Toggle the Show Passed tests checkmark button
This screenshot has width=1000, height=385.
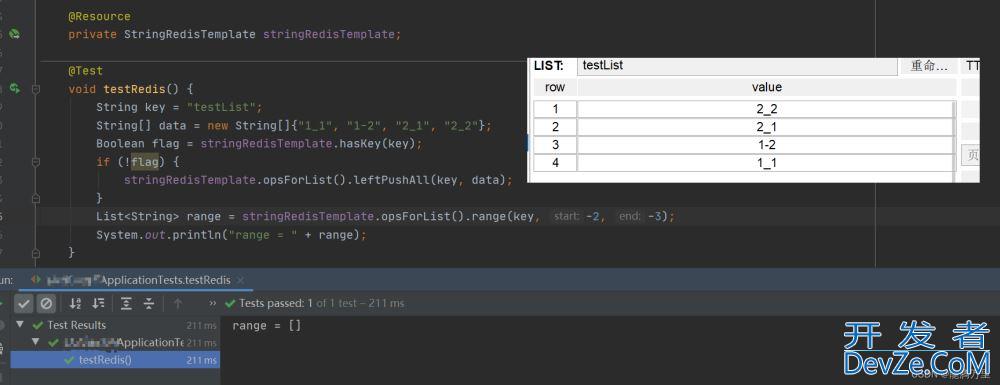[x=24, y=303]
